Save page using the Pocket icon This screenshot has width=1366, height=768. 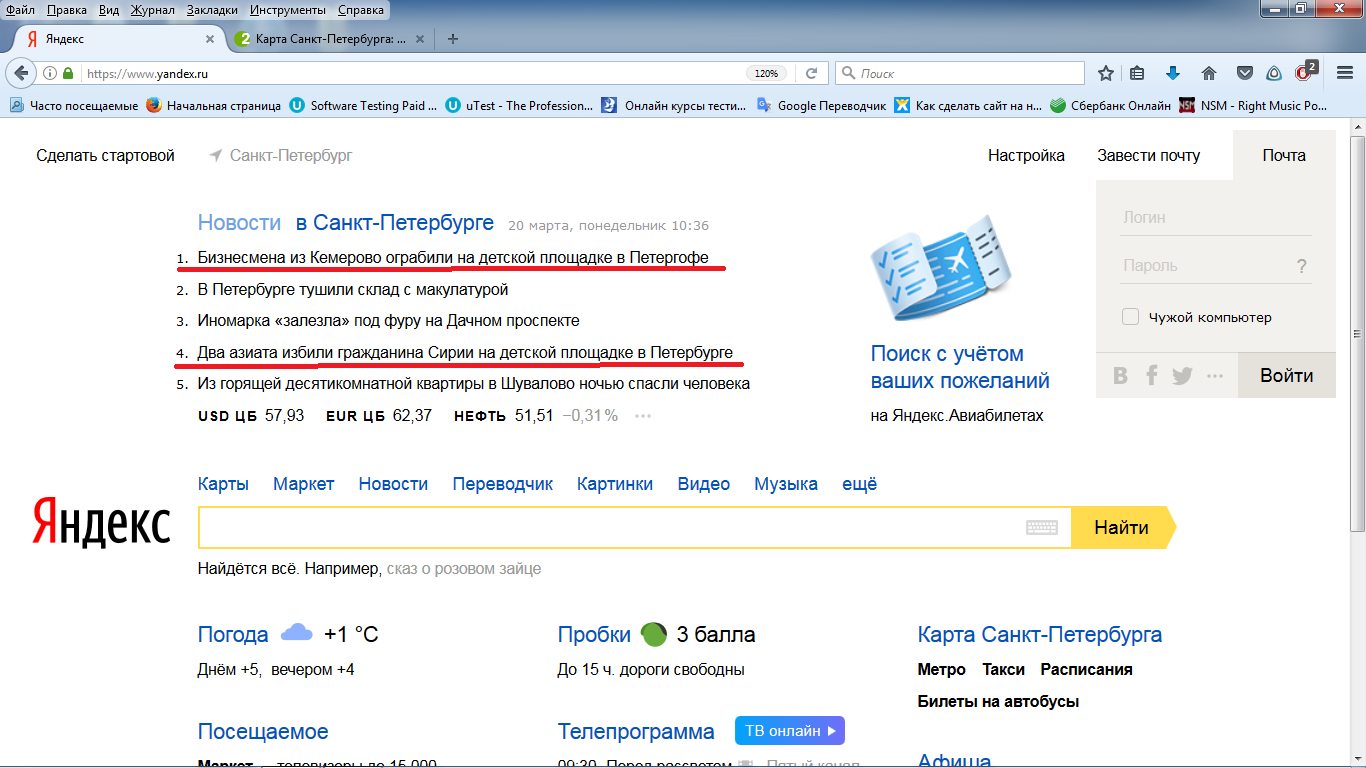1245,73
